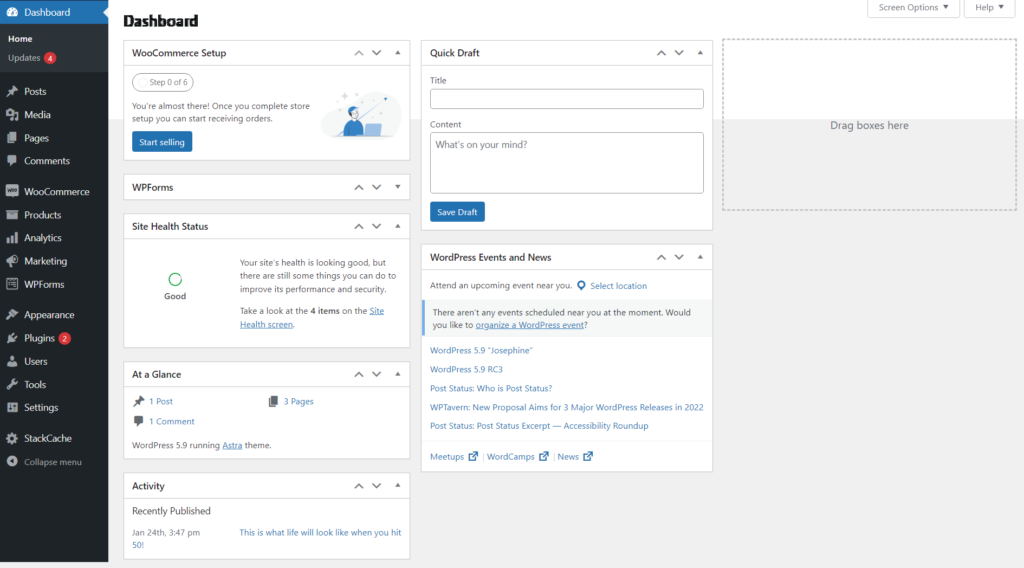
Task: Move At a Glance box up
Action: click(359, 374)
